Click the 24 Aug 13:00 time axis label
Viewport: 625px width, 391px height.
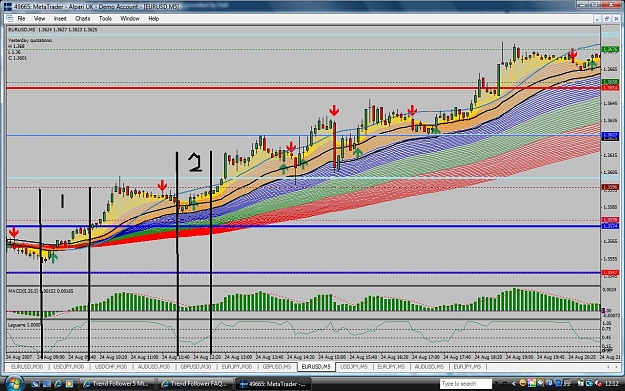click(238, 357)
